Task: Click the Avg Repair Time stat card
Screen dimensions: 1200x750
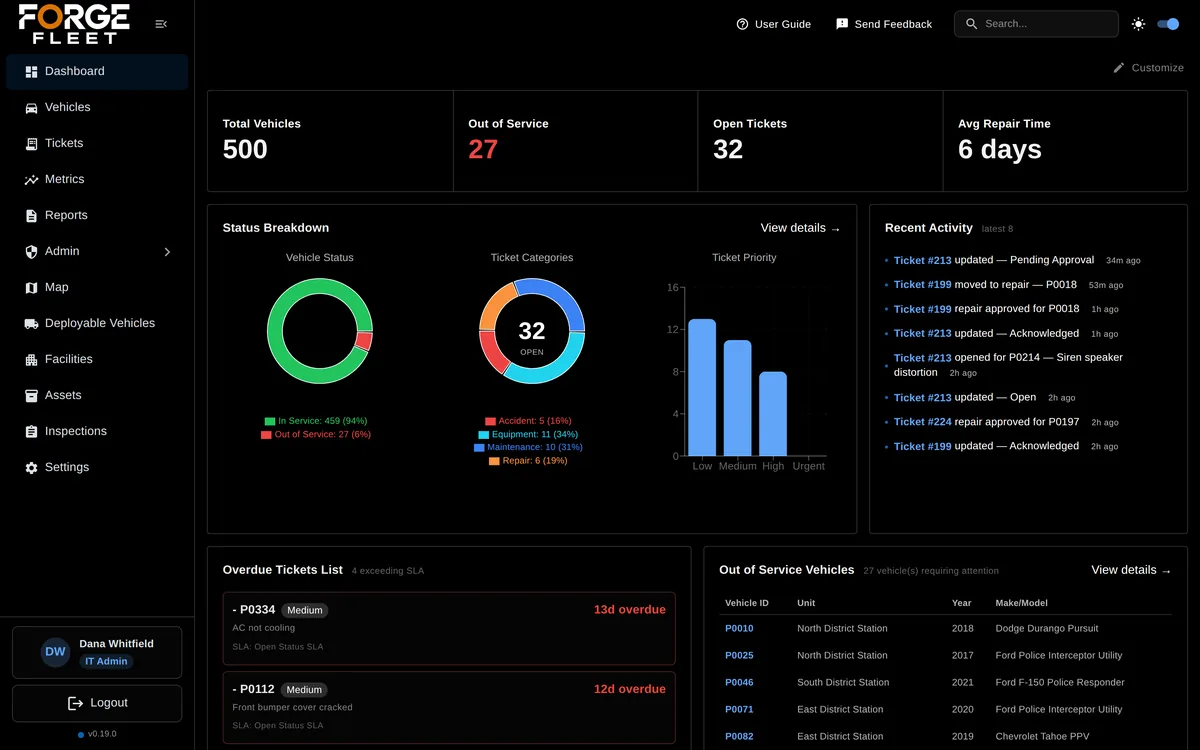Action: pyautogui.click(x=1065, y=141)
